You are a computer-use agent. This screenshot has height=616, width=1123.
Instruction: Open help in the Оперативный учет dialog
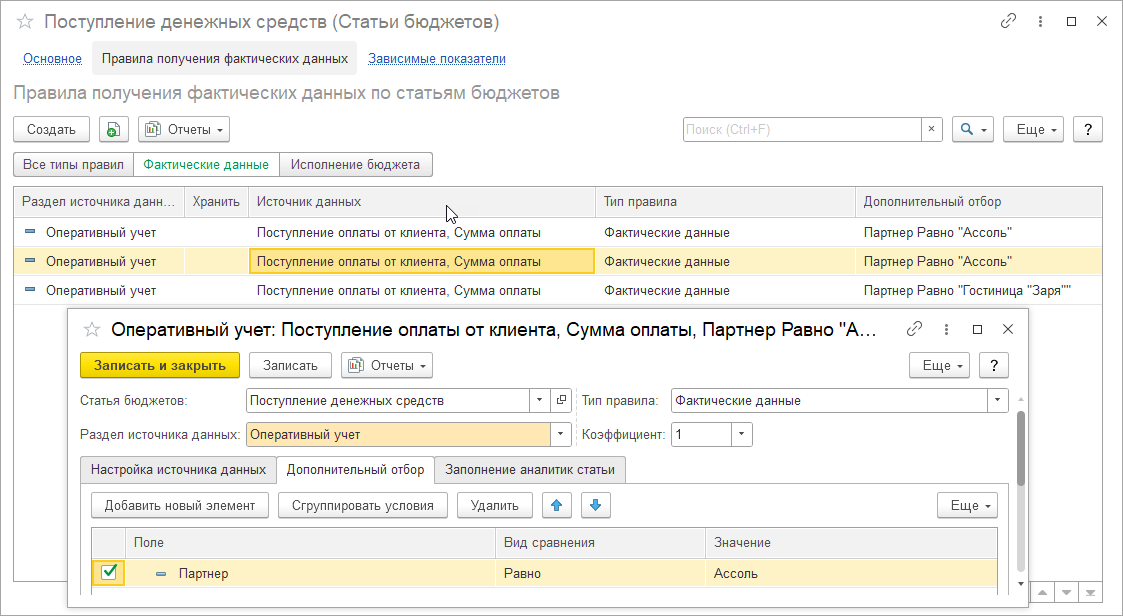click(x=993, y=366)
